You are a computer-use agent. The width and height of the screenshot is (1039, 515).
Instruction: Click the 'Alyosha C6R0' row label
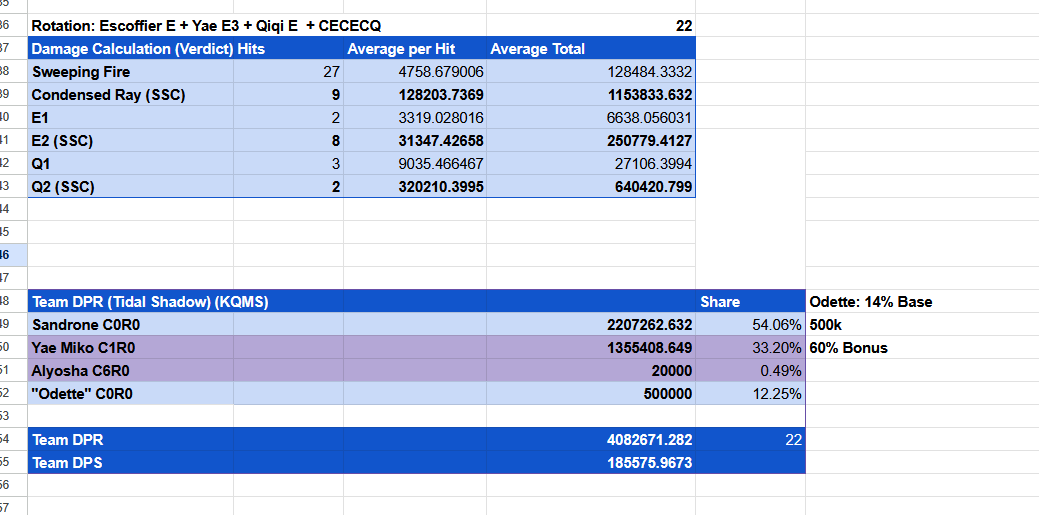pos(131,371)
